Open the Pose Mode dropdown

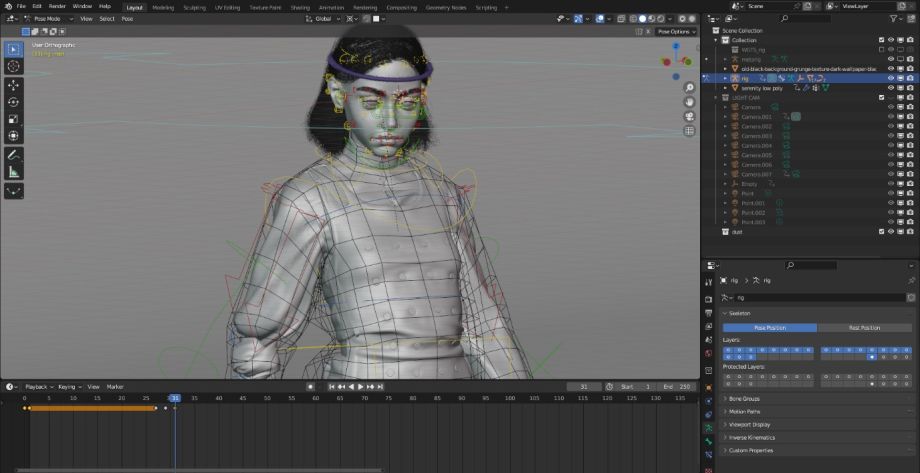[x=48, y=19]
